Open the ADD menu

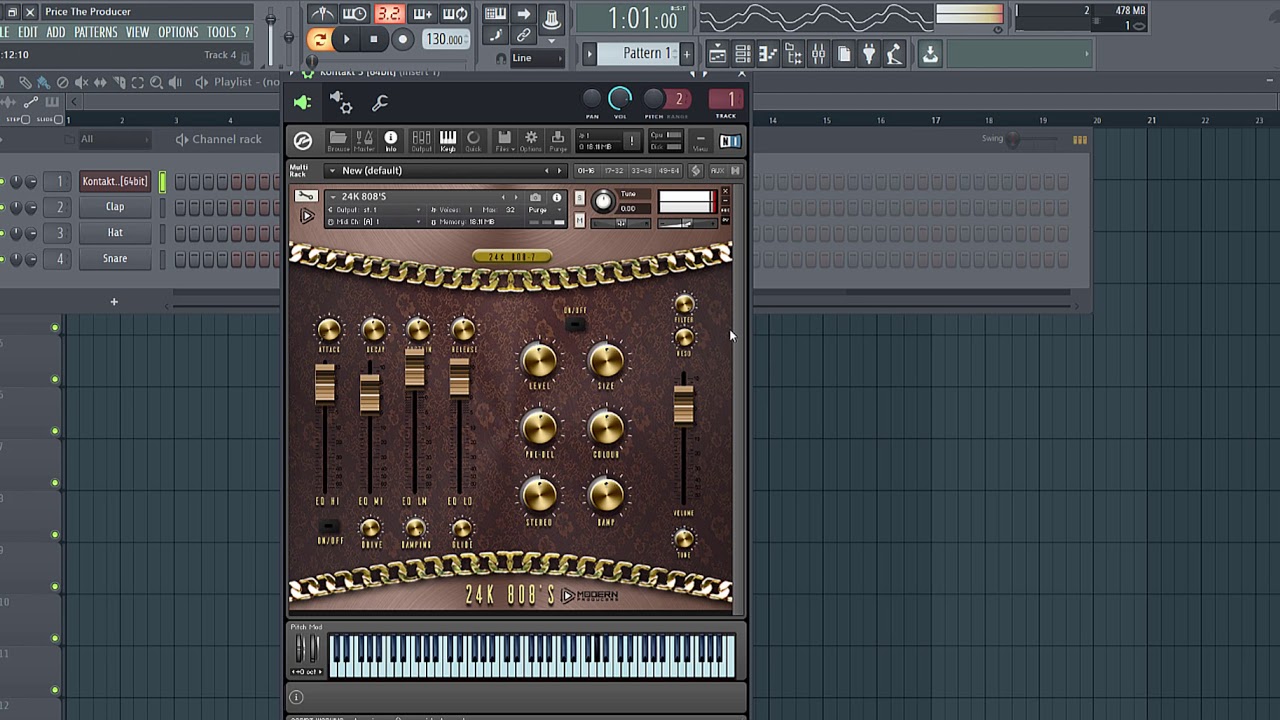coord(56,32)
